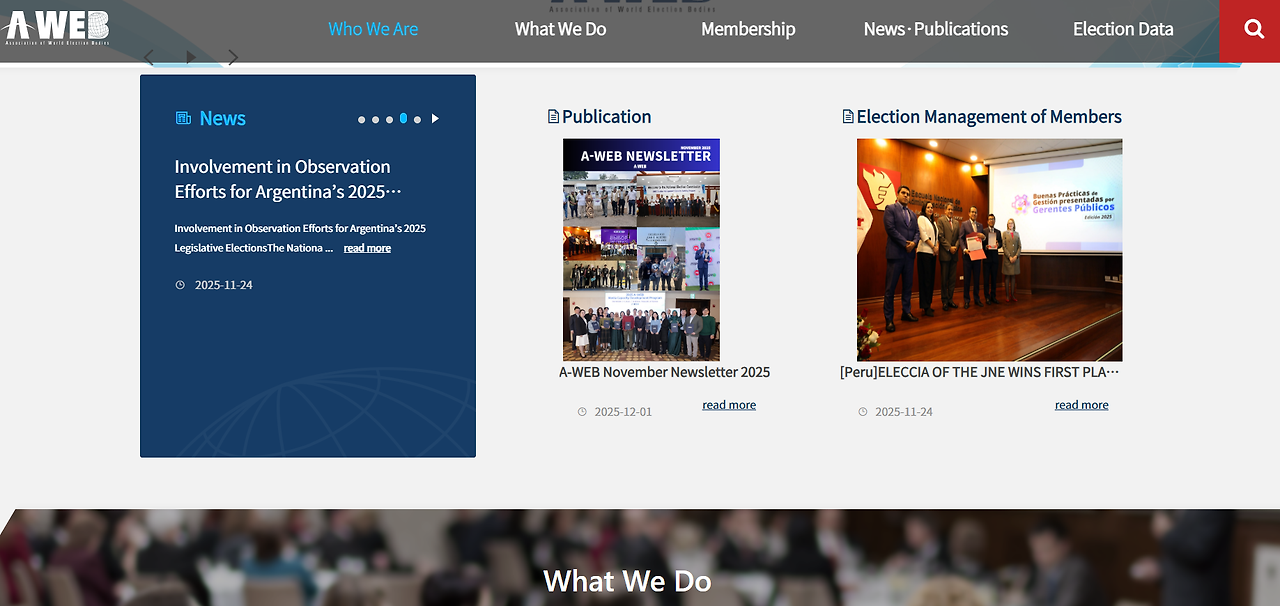Click the News heading text
Image resolution: width=1280 pixels, height=606 pixels.
pyautogui.click(x=222, y=118)
